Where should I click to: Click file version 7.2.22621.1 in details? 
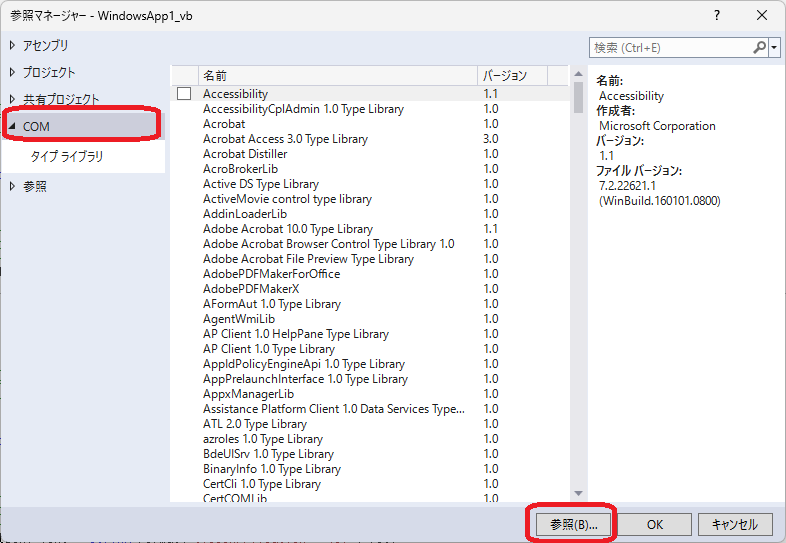[x=627, y=186]
